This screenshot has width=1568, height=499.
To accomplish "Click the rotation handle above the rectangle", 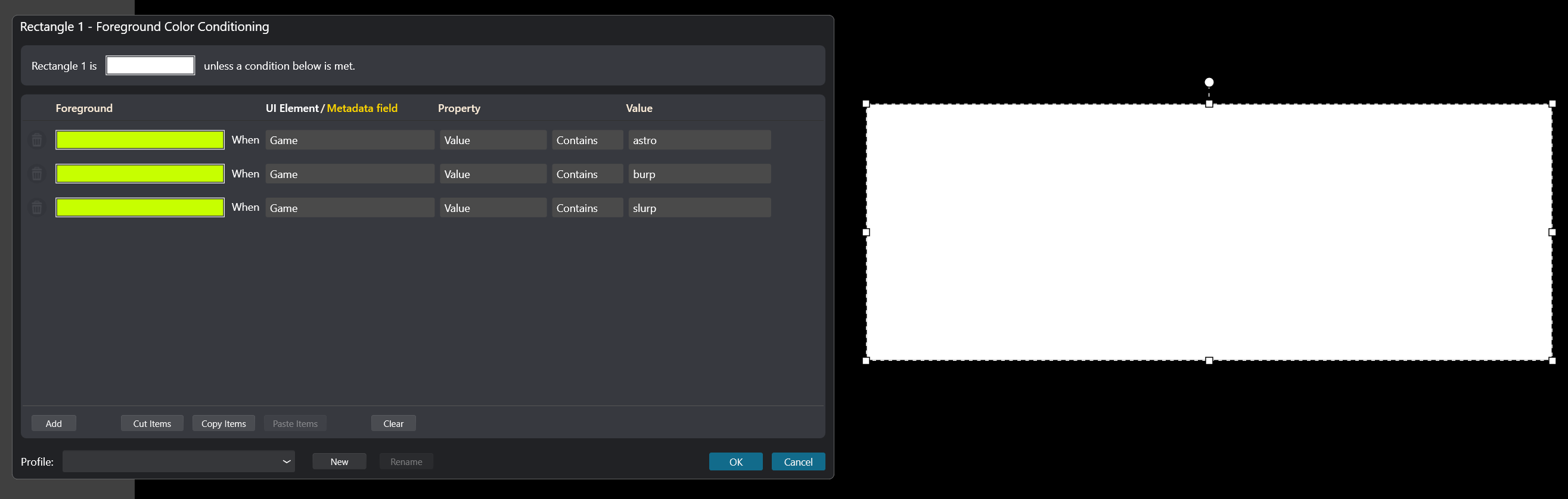I will click(1209, 82).
